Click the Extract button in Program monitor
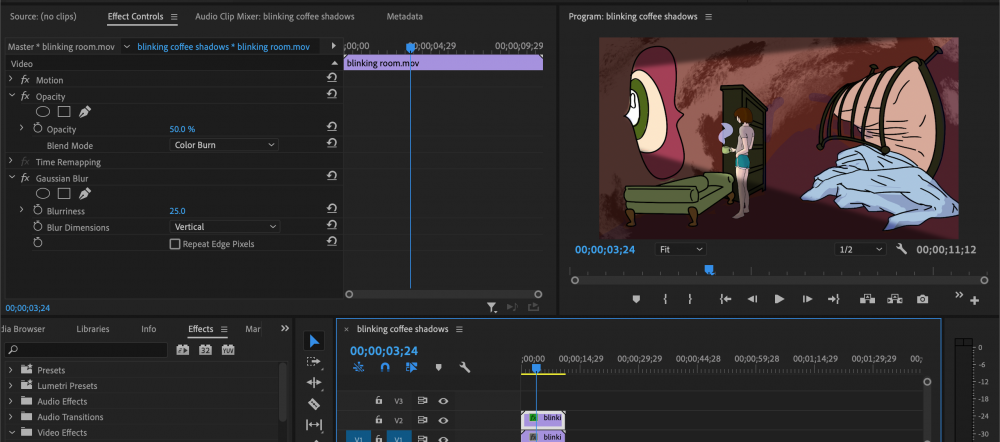 (894, 298)
